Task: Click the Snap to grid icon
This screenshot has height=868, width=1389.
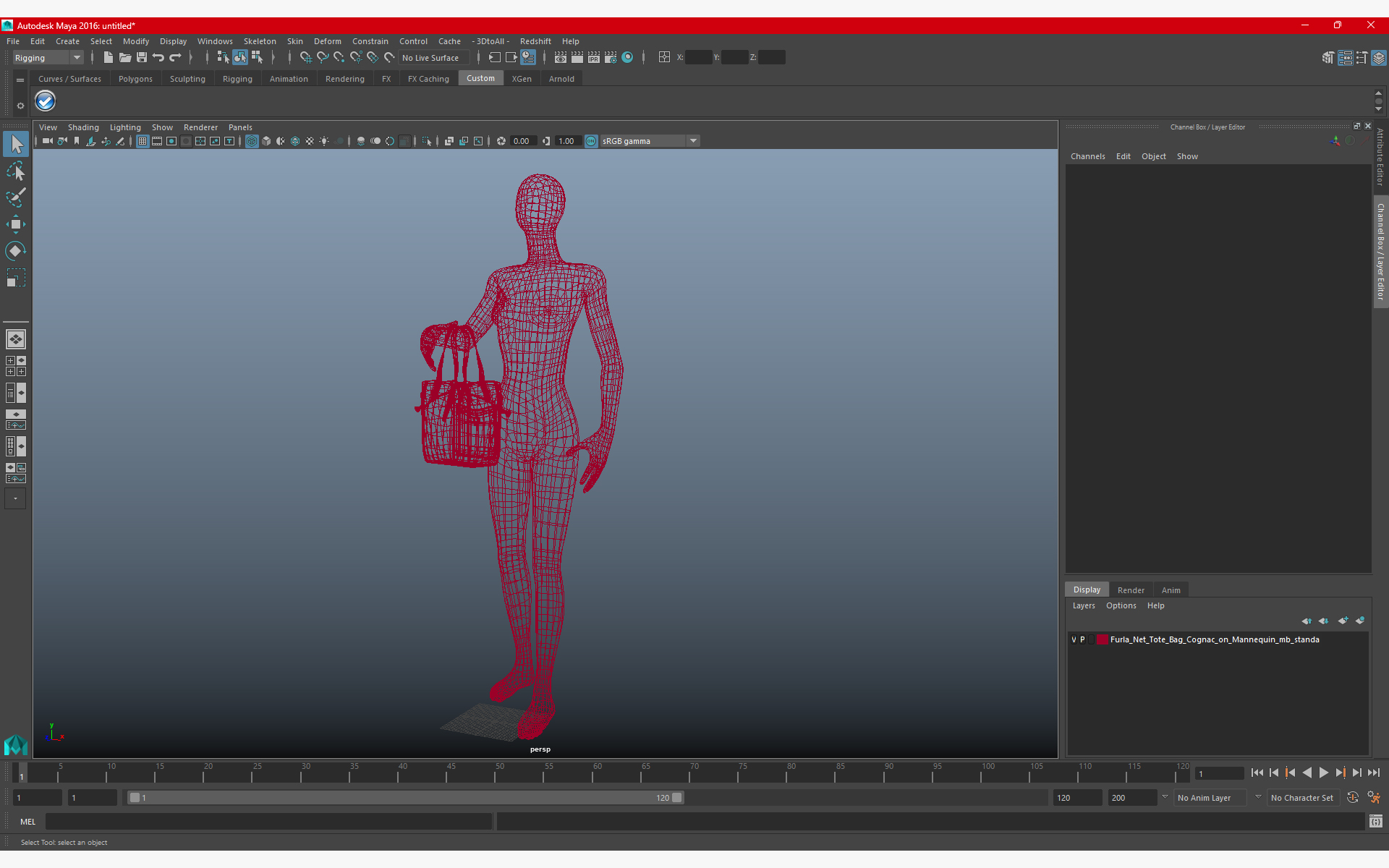Action: point(305,57)
